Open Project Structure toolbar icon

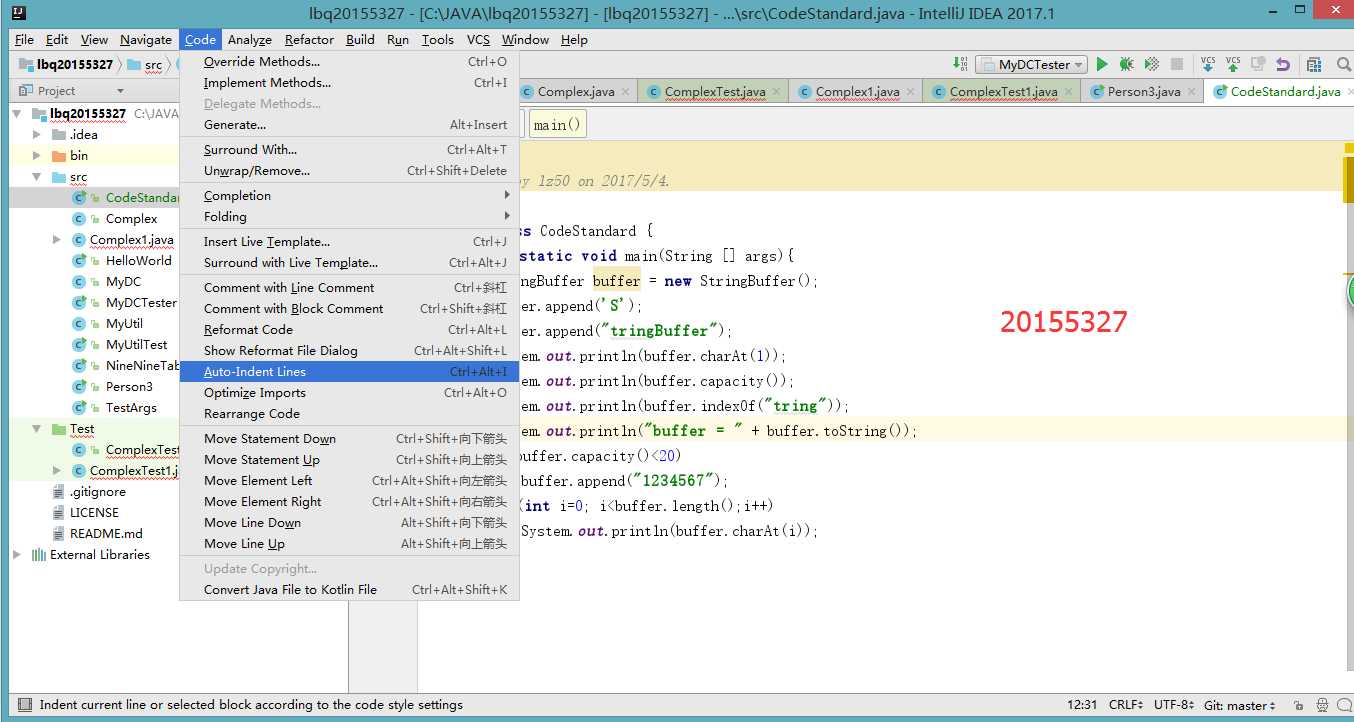click(1313, 64)
